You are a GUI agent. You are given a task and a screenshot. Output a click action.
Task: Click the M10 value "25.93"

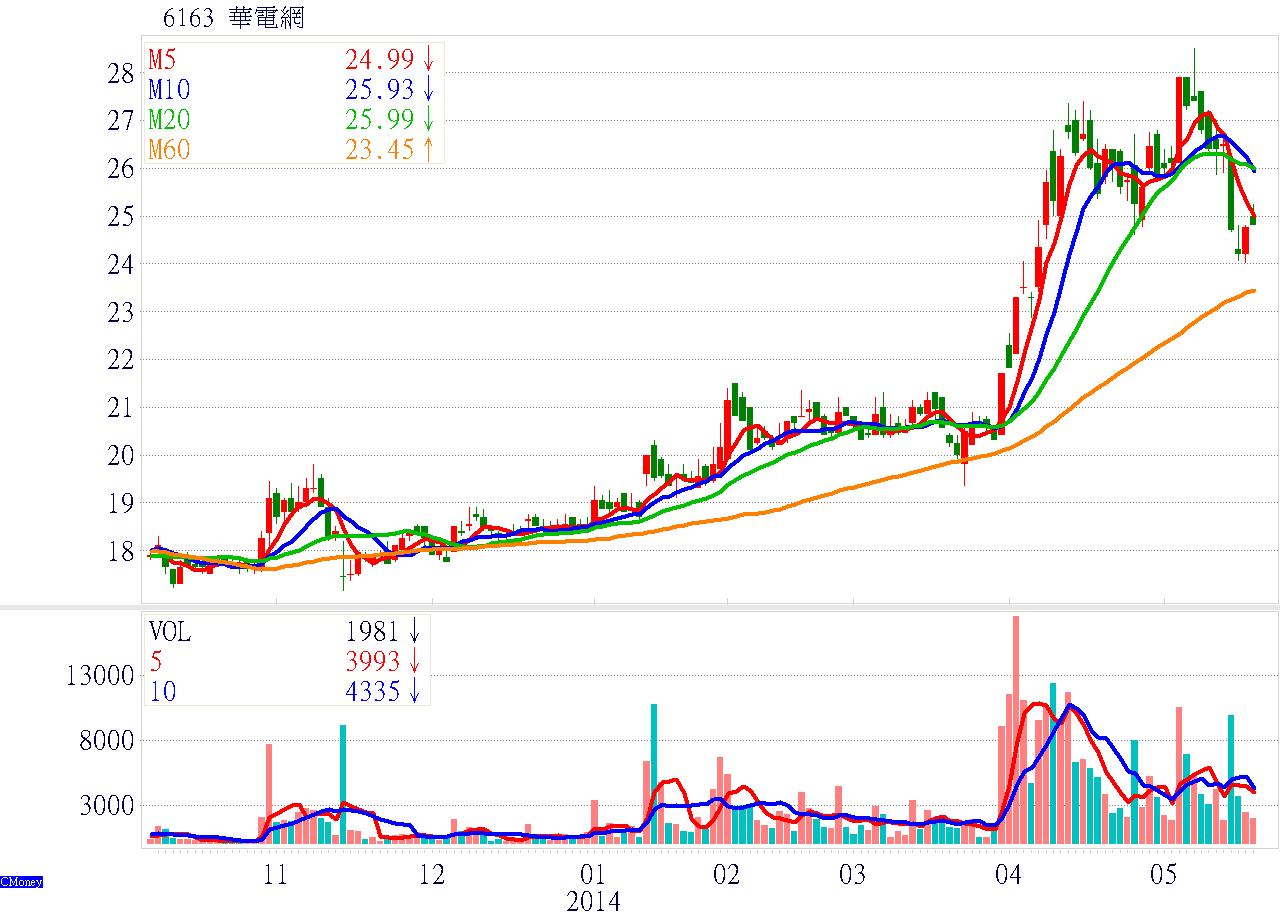click(x=380, y=89)
